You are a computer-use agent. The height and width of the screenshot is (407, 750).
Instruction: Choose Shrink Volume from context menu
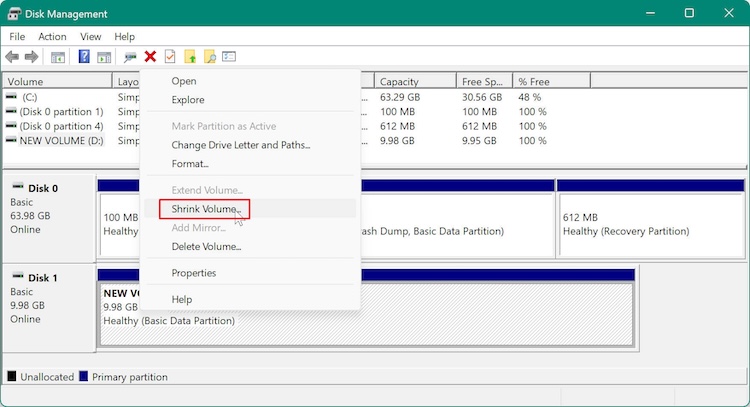point(206,209)
